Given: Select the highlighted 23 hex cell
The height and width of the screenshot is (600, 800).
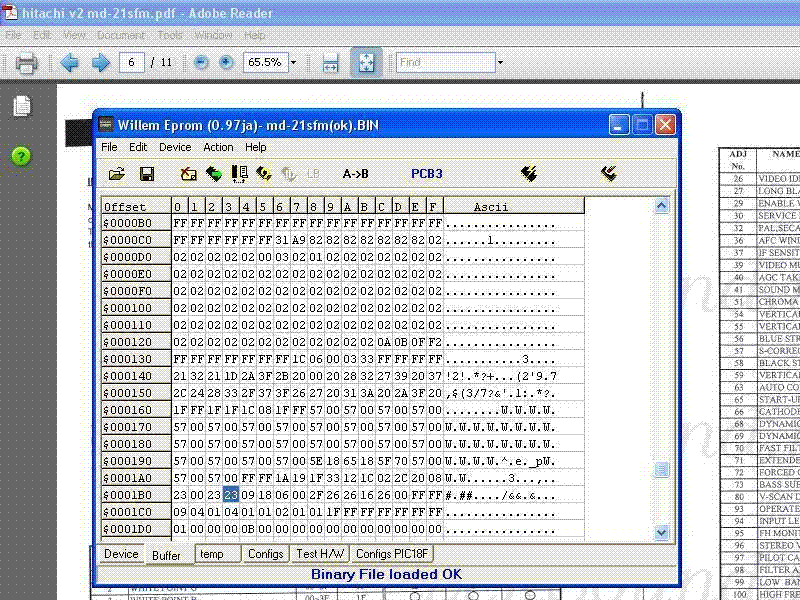Looking at the screenshot, I should pos(231,495).
